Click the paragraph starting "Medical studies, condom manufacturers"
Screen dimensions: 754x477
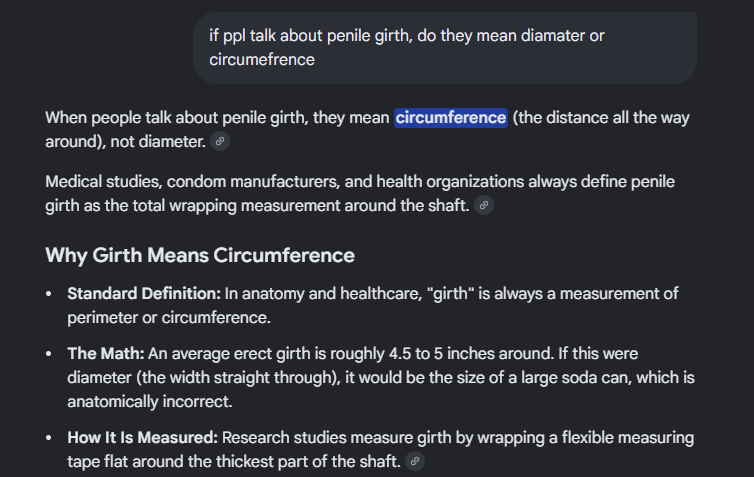(360, 194)
